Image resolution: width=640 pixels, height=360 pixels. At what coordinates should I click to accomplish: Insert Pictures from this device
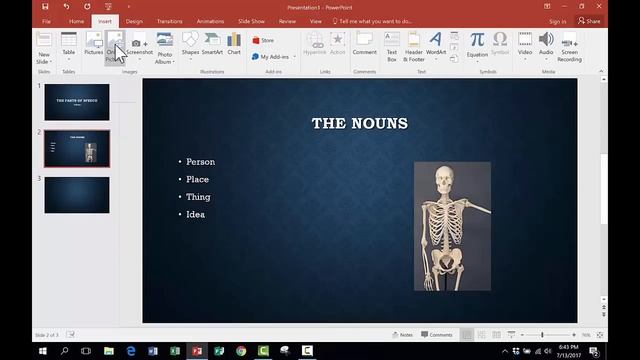[x=93, y=43]
